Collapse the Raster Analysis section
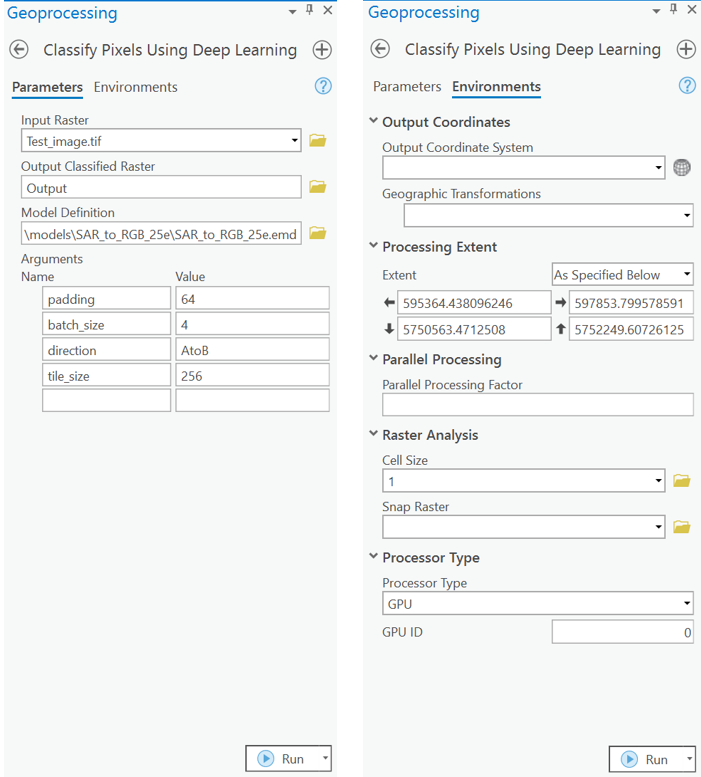The height and width of the screenshot is (777, 701). [374, 434]
